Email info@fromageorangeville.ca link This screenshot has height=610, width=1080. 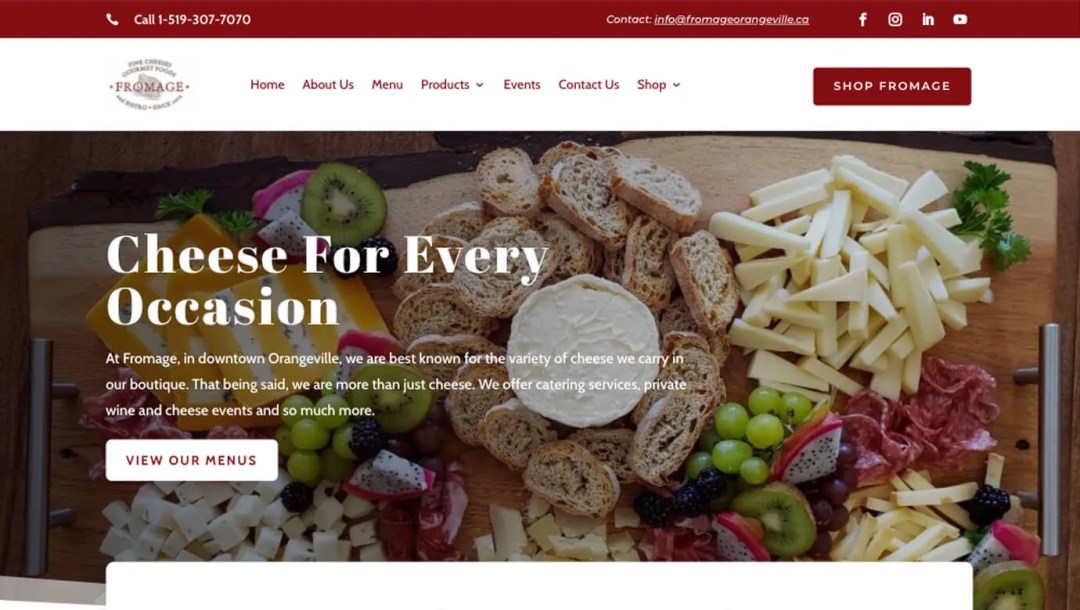click(731, 19)
